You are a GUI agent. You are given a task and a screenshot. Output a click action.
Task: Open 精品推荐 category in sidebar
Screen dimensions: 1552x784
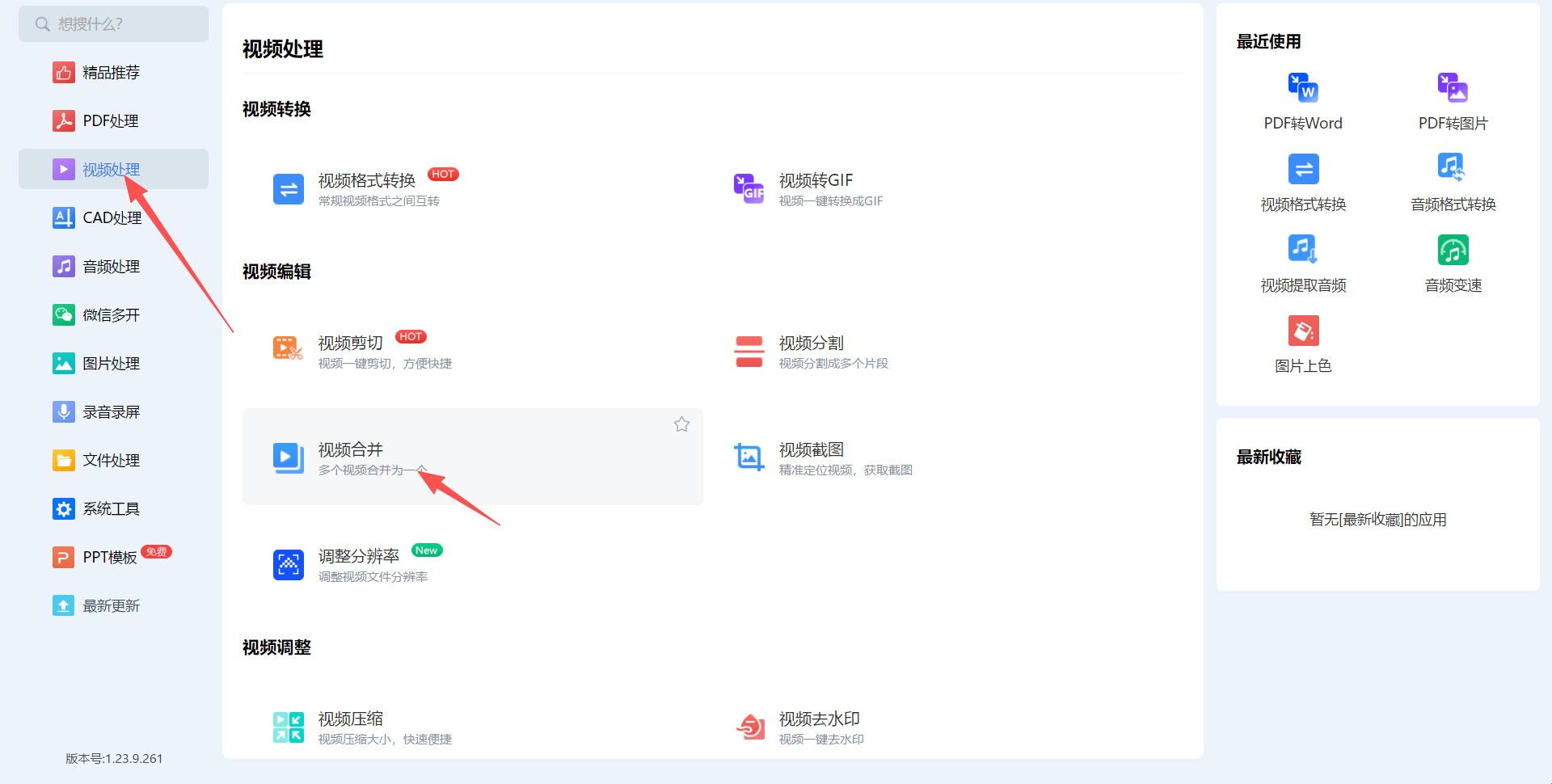tap(111, 73)
